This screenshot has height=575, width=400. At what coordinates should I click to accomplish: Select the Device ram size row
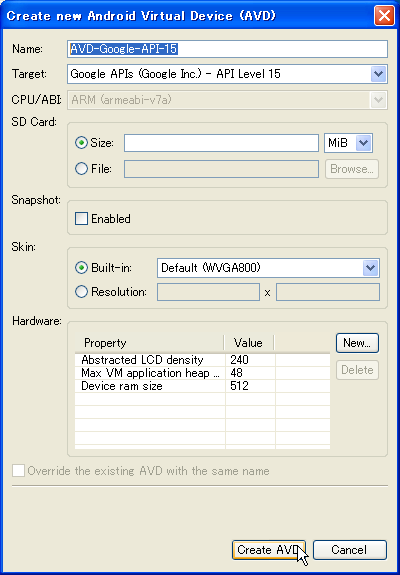point(202,386)
